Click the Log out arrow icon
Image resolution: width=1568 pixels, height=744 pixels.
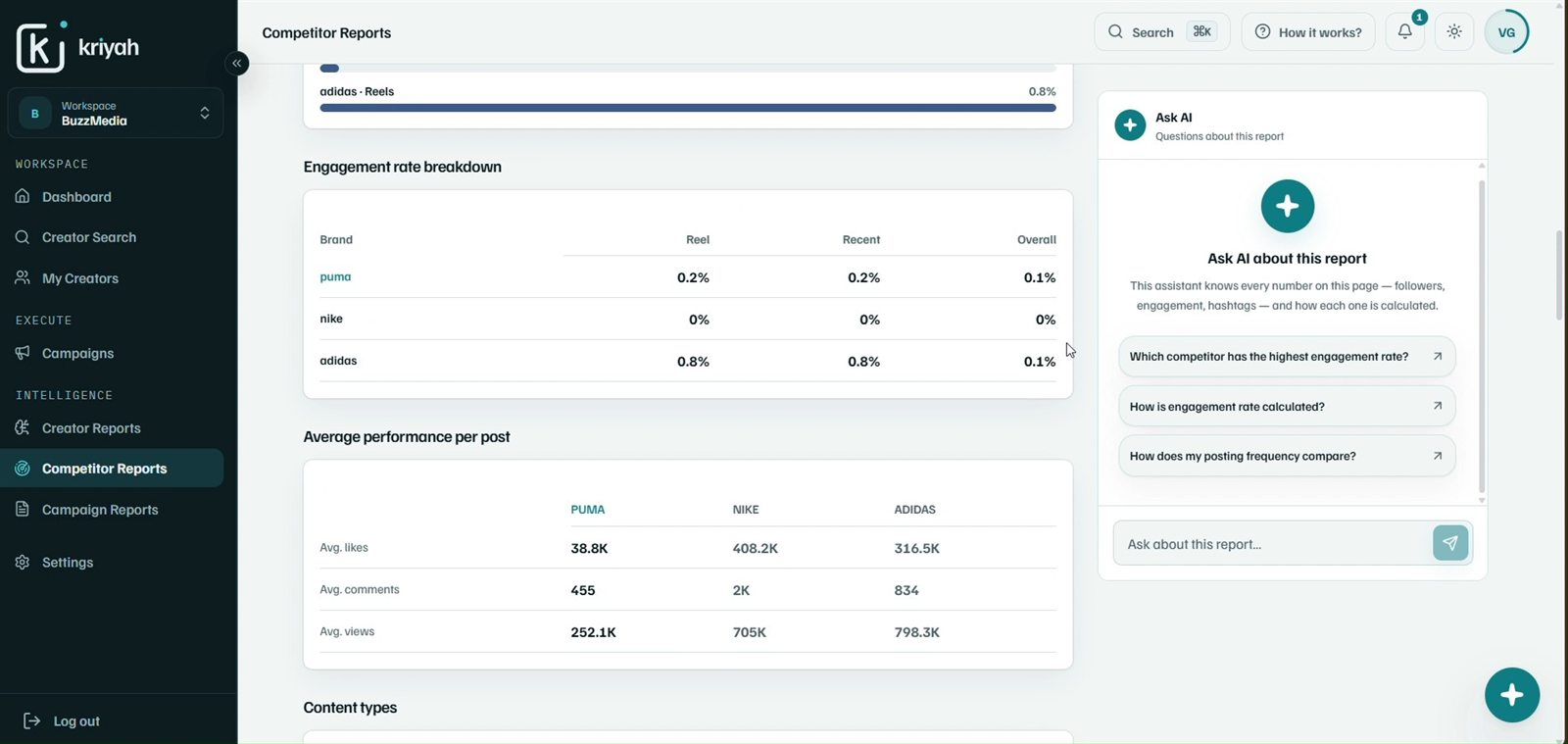tap(31, 720)
